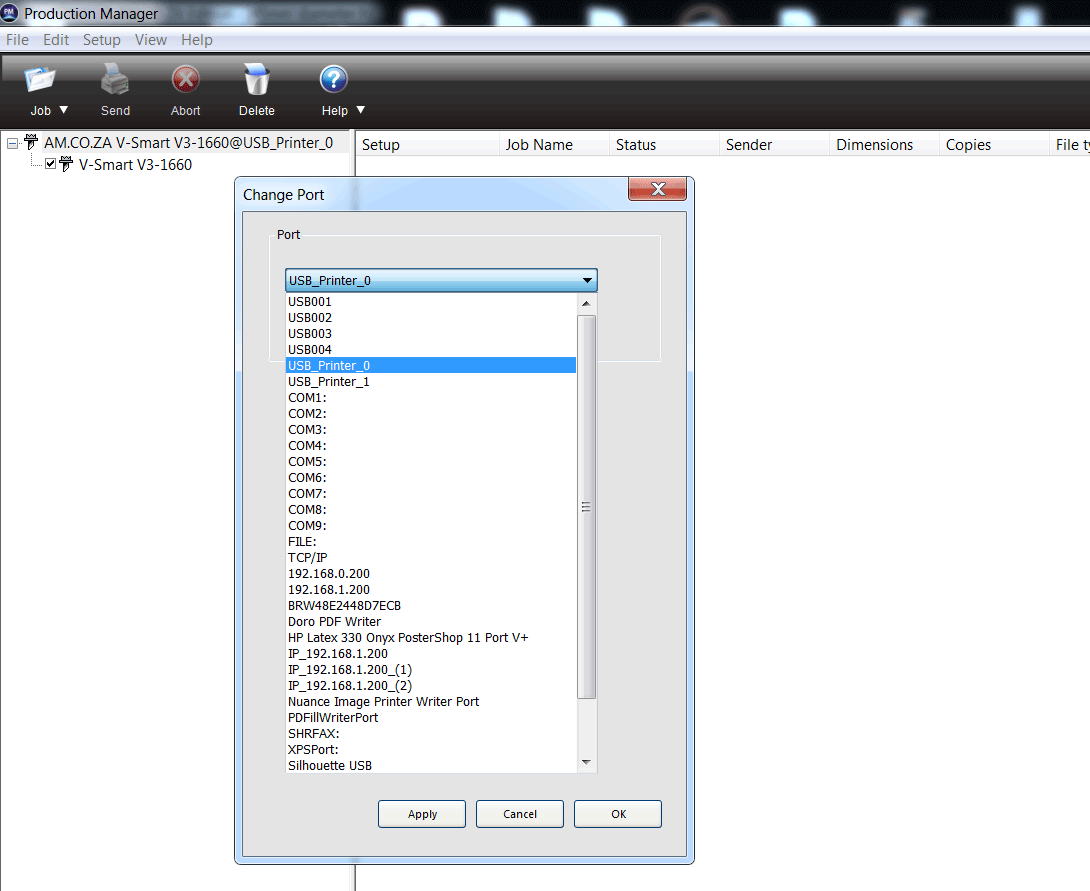Viewport: 1090px width, 891px height.
Task: Select the AM.CO.ZA V-Smart root printer node
Action: click(x=188, y=143)
